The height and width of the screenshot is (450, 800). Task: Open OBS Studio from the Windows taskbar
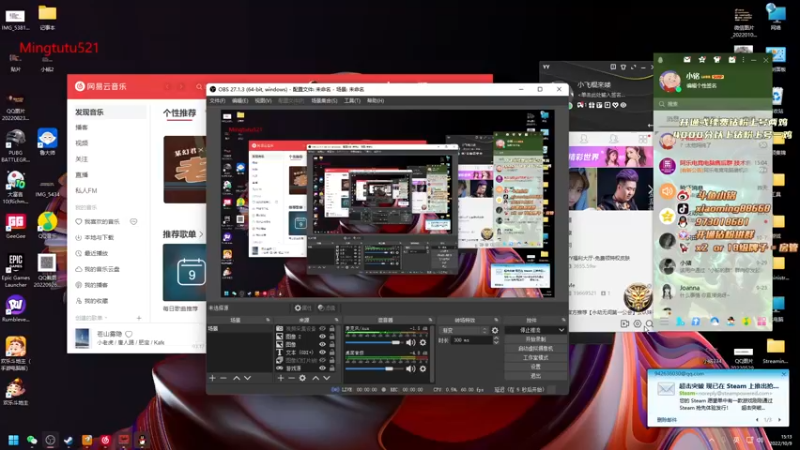coord(50,440)
